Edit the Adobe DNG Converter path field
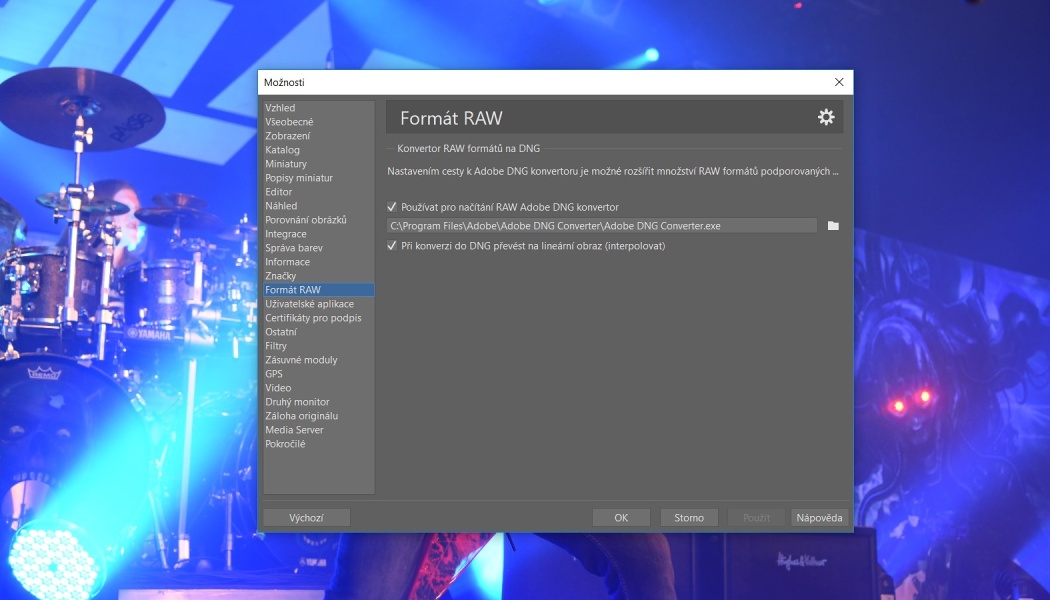 tap(601, 226)
